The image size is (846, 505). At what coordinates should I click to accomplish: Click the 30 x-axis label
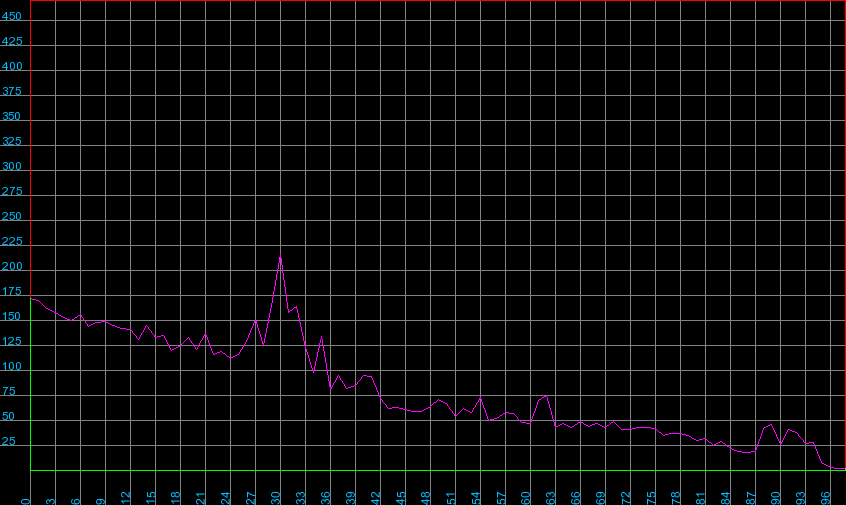click(275, 497)
